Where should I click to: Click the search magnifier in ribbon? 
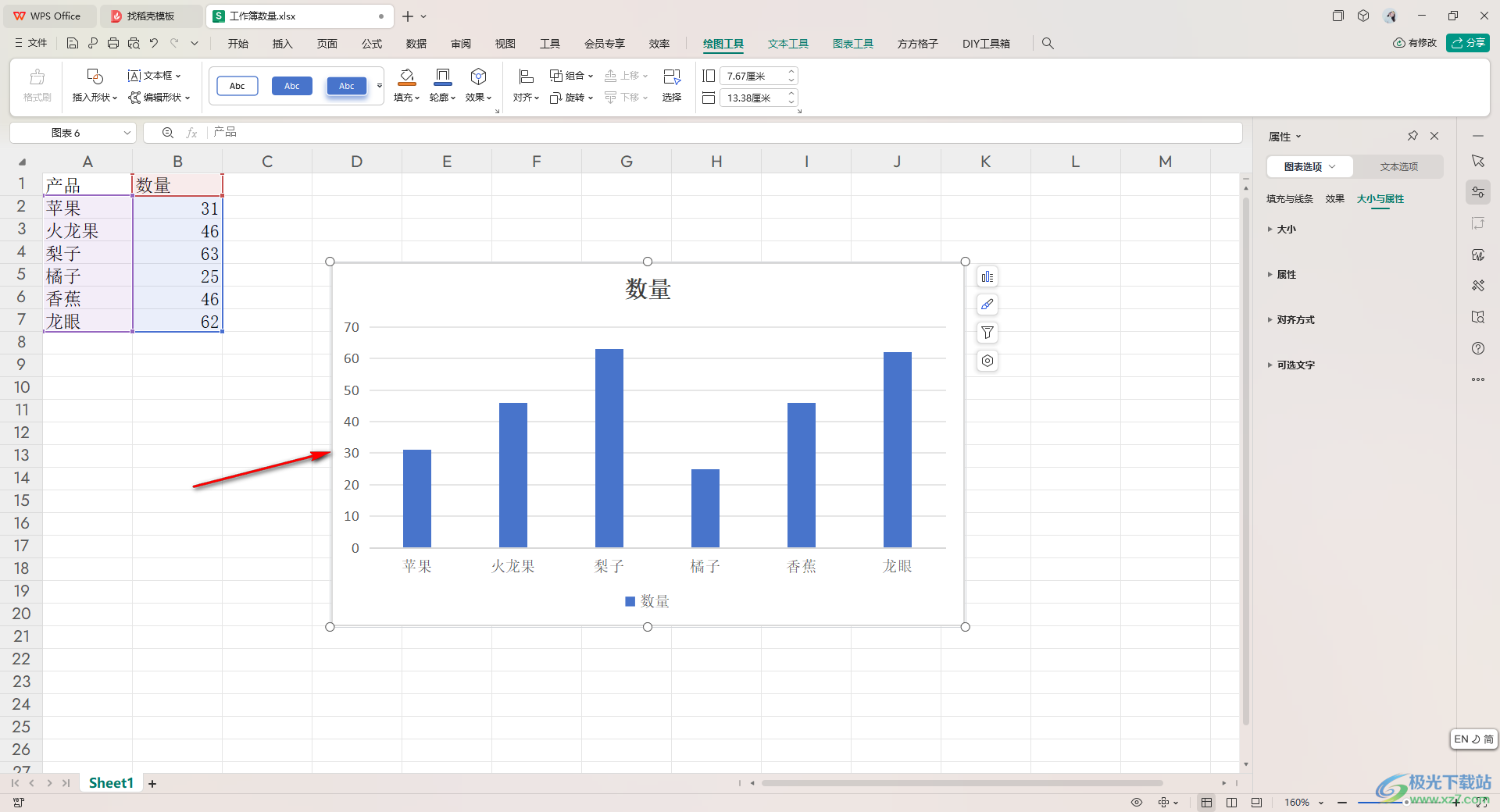tap(1048, 44)
